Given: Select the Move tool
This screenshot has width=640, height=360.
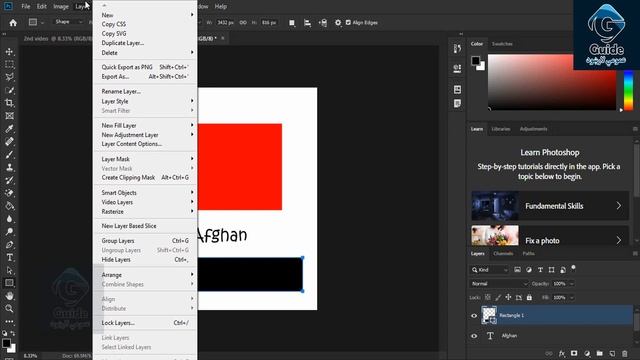Looking at the screenshot, I should point(9,52).
